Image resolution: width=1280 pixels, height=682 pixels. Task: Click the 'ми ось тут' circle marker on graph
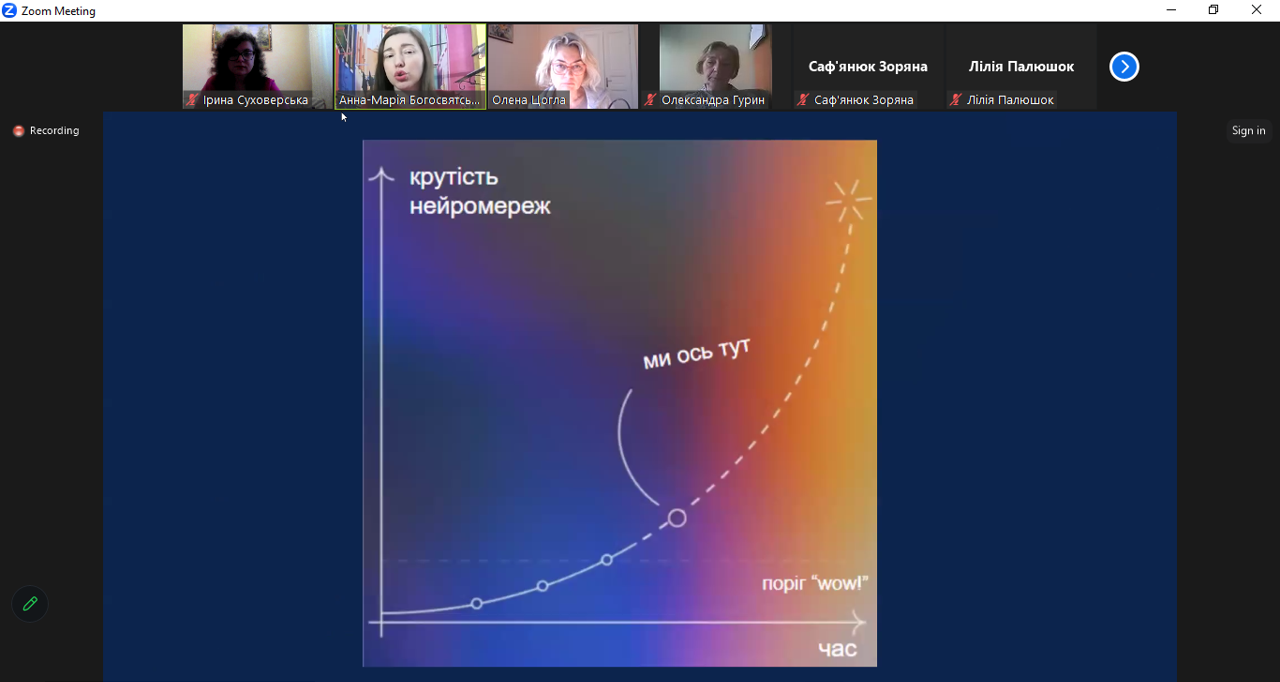click(x=677, y=518)
